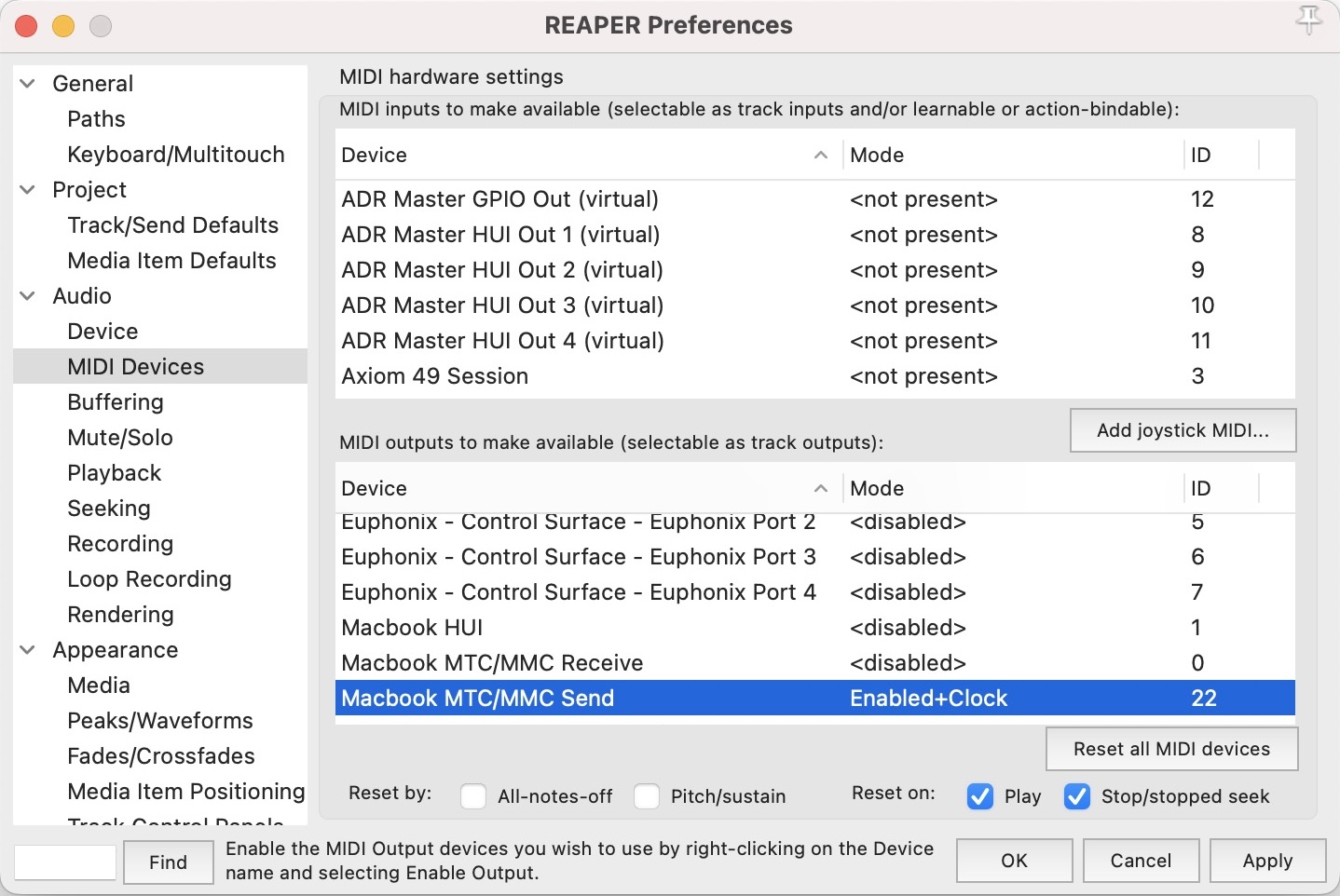Open Seeking preferences page

(109, 509)
